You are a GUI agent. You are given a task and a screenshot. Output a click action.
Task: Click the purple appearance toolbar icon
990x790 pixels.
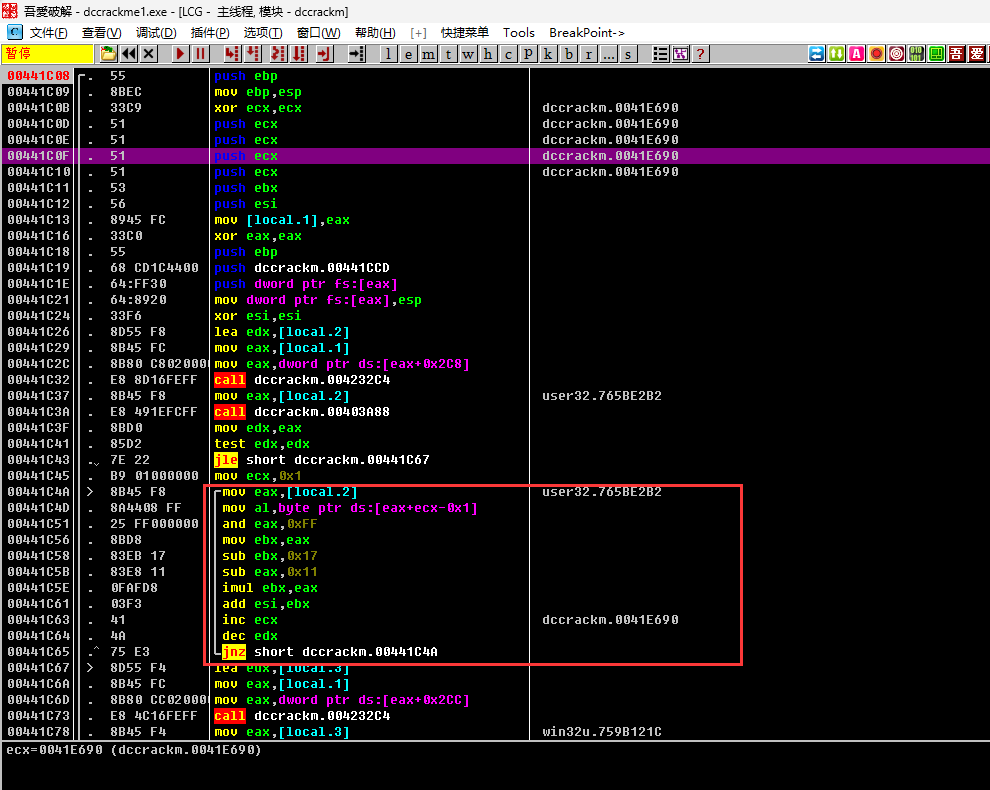(681, 54)
